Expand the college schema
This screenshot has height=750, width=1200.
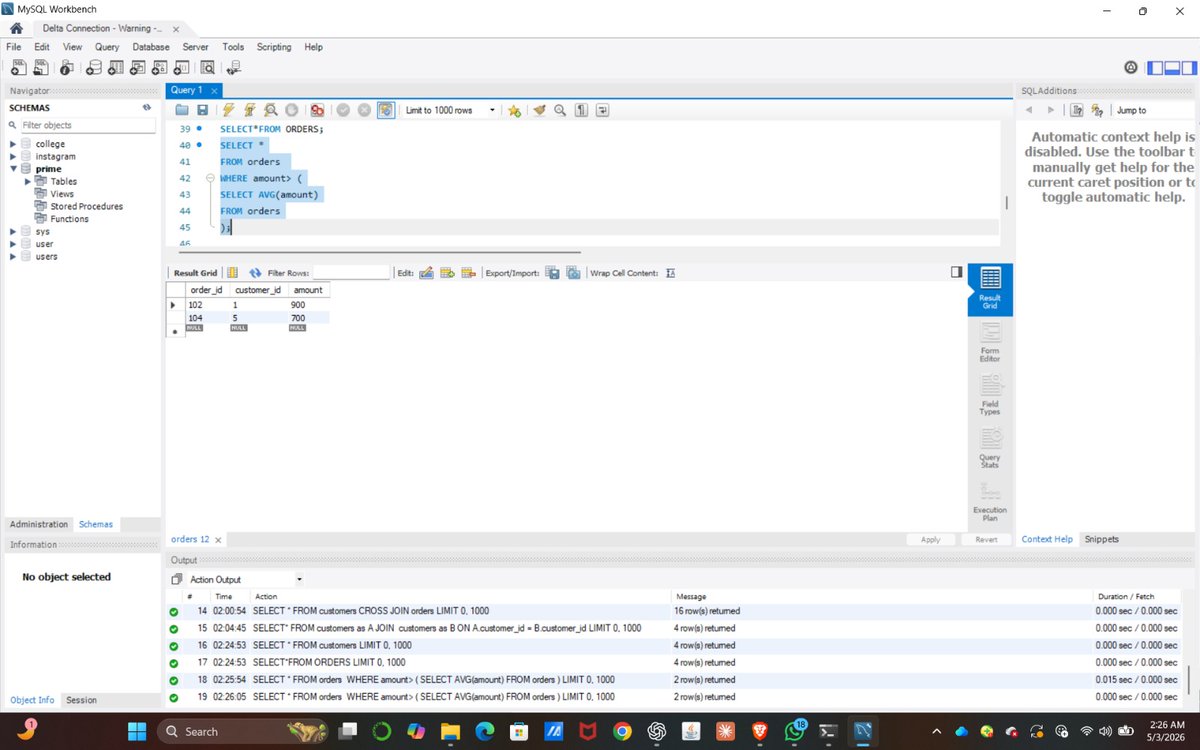coord(13,144)
